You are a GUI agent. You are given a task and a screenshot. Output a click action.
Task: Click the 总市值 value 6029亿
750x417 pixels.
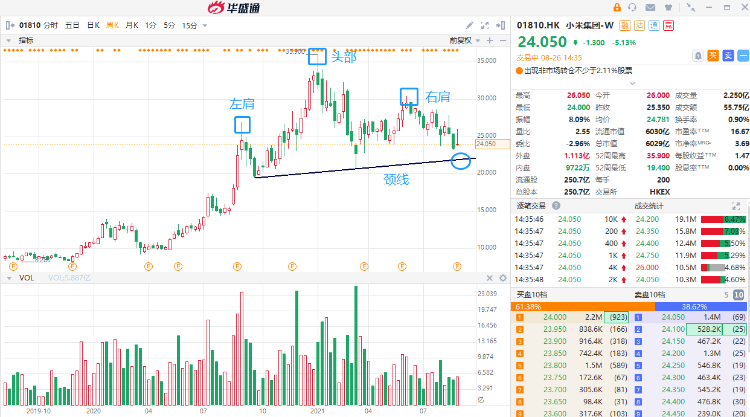[658, 143]
